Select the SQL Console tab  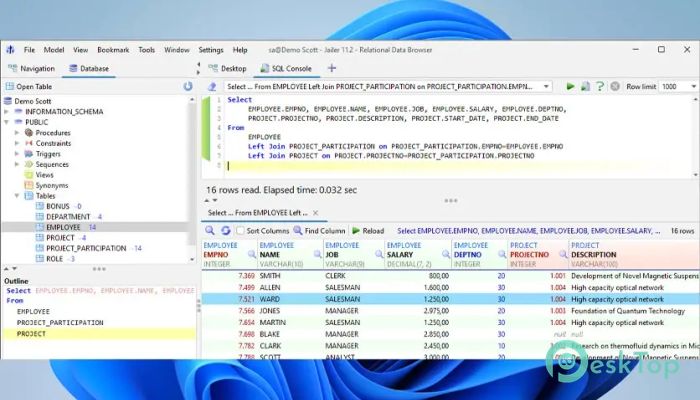tap(286, 68)
